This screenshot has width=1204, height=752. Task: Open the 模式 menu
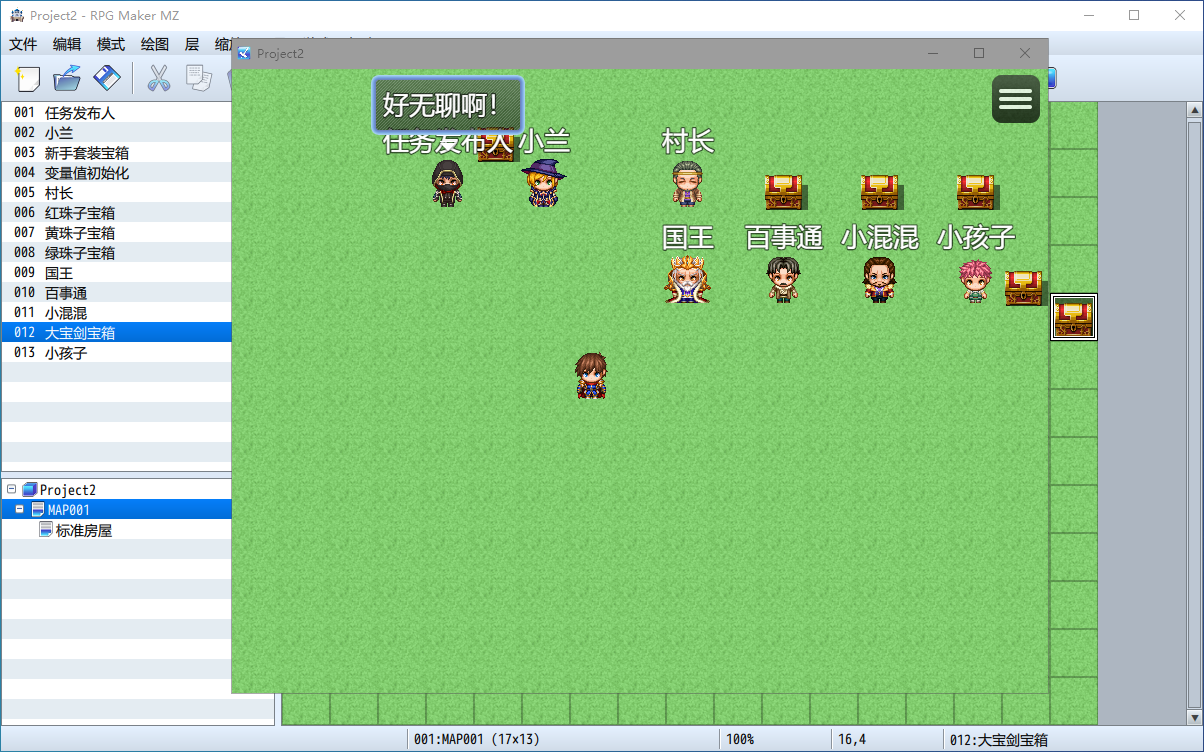point(111,44)
